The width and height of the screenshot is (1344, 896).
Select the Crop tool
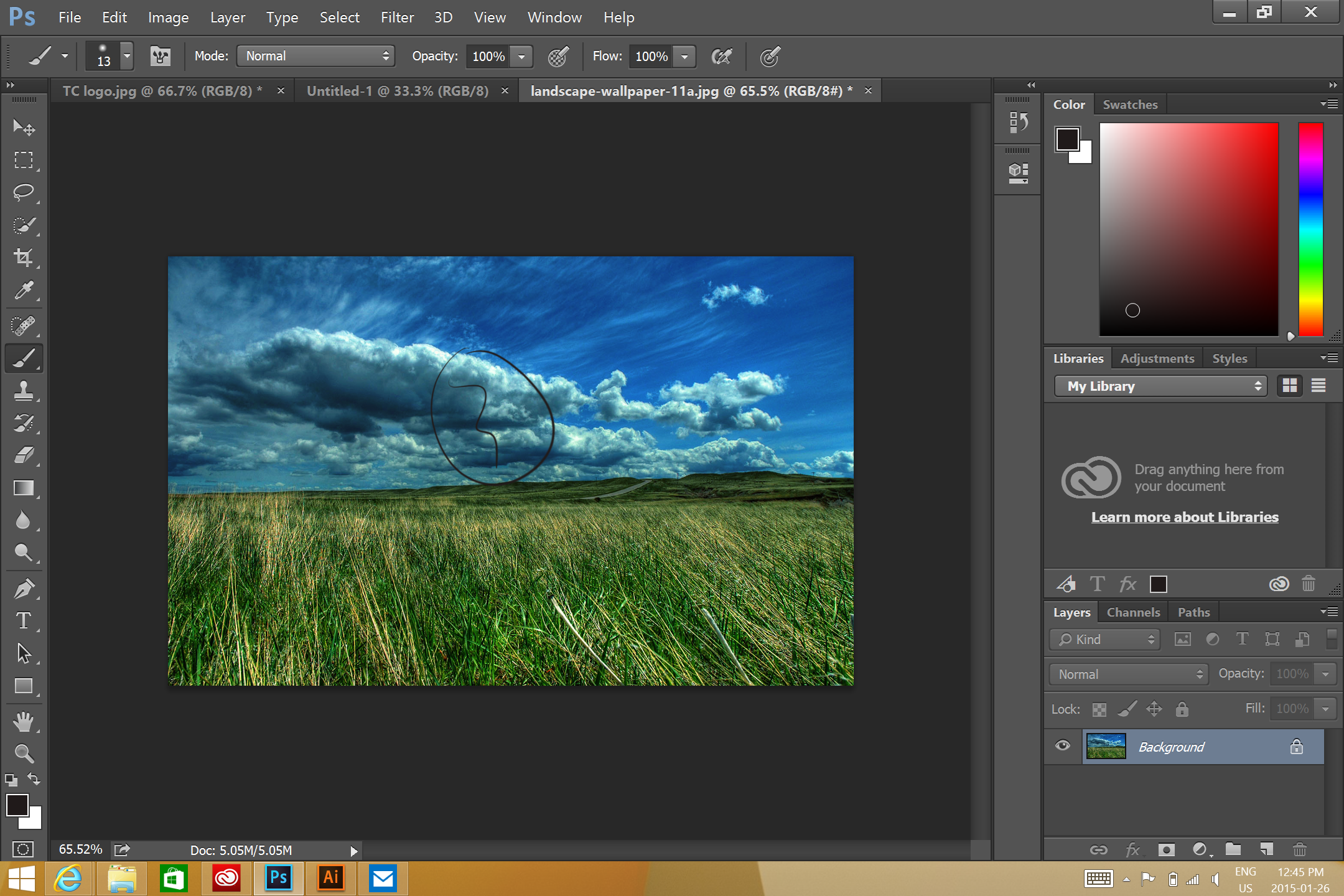(24, 257)
